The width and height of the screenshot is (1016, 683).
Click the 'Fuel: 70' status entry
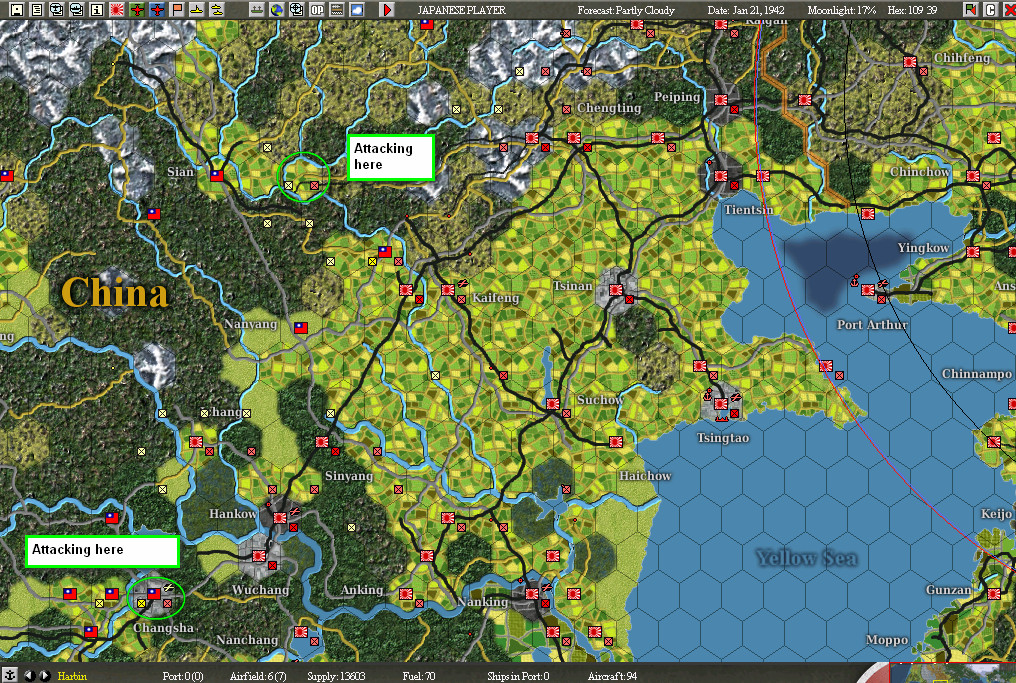pos(419,677)
